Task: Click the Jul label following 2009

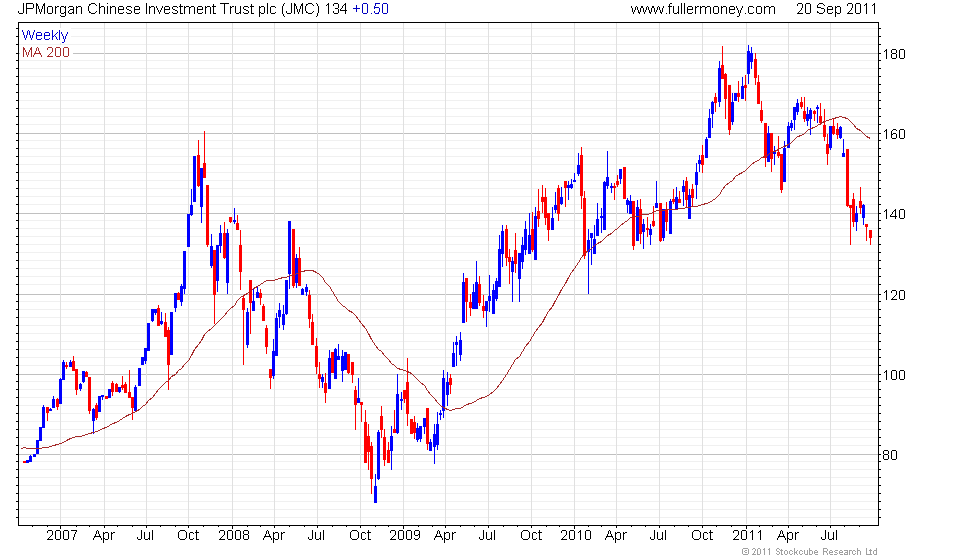Action: [x=487, y=536]
